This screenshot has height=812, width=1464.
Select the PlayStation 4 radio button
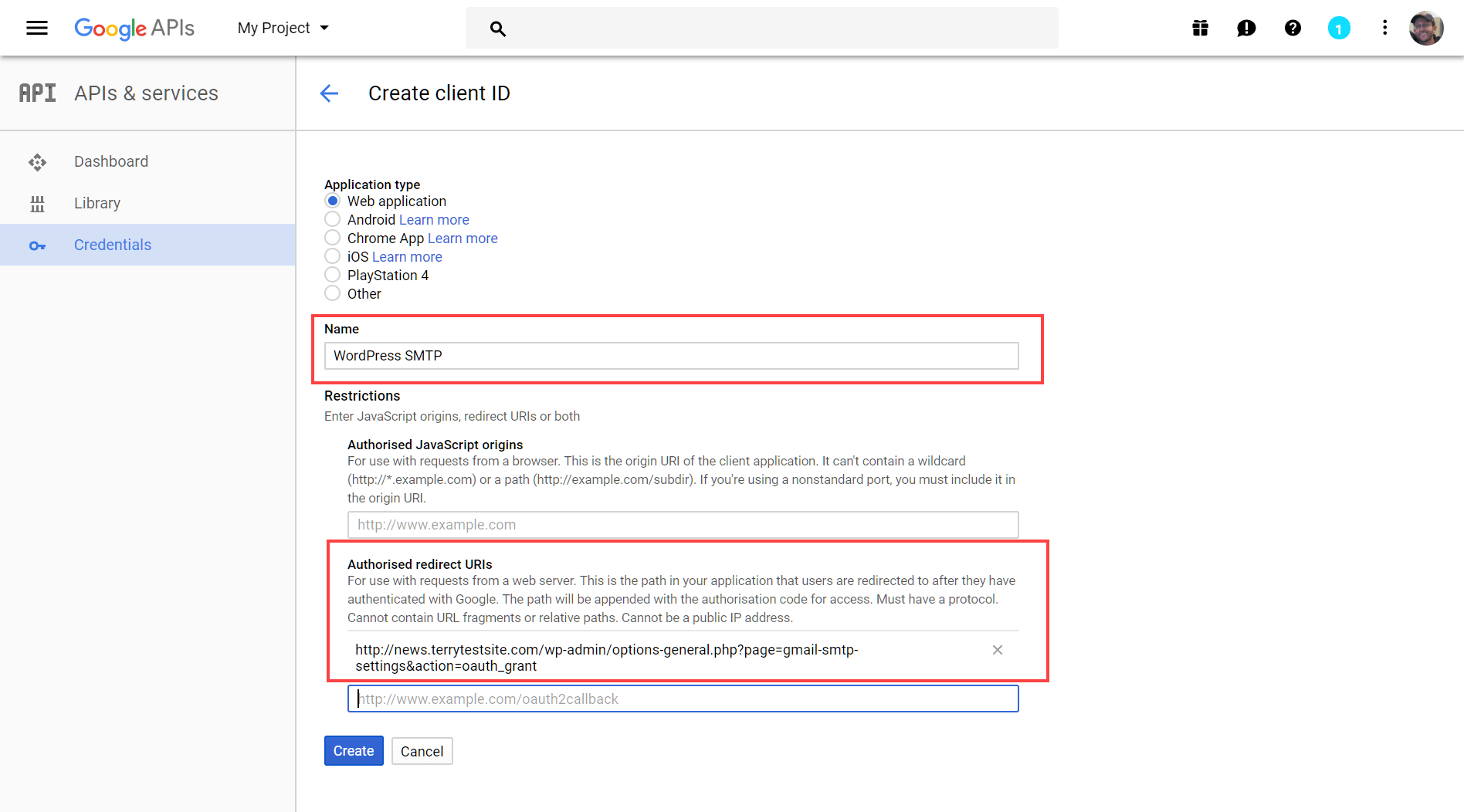(332, 275)
